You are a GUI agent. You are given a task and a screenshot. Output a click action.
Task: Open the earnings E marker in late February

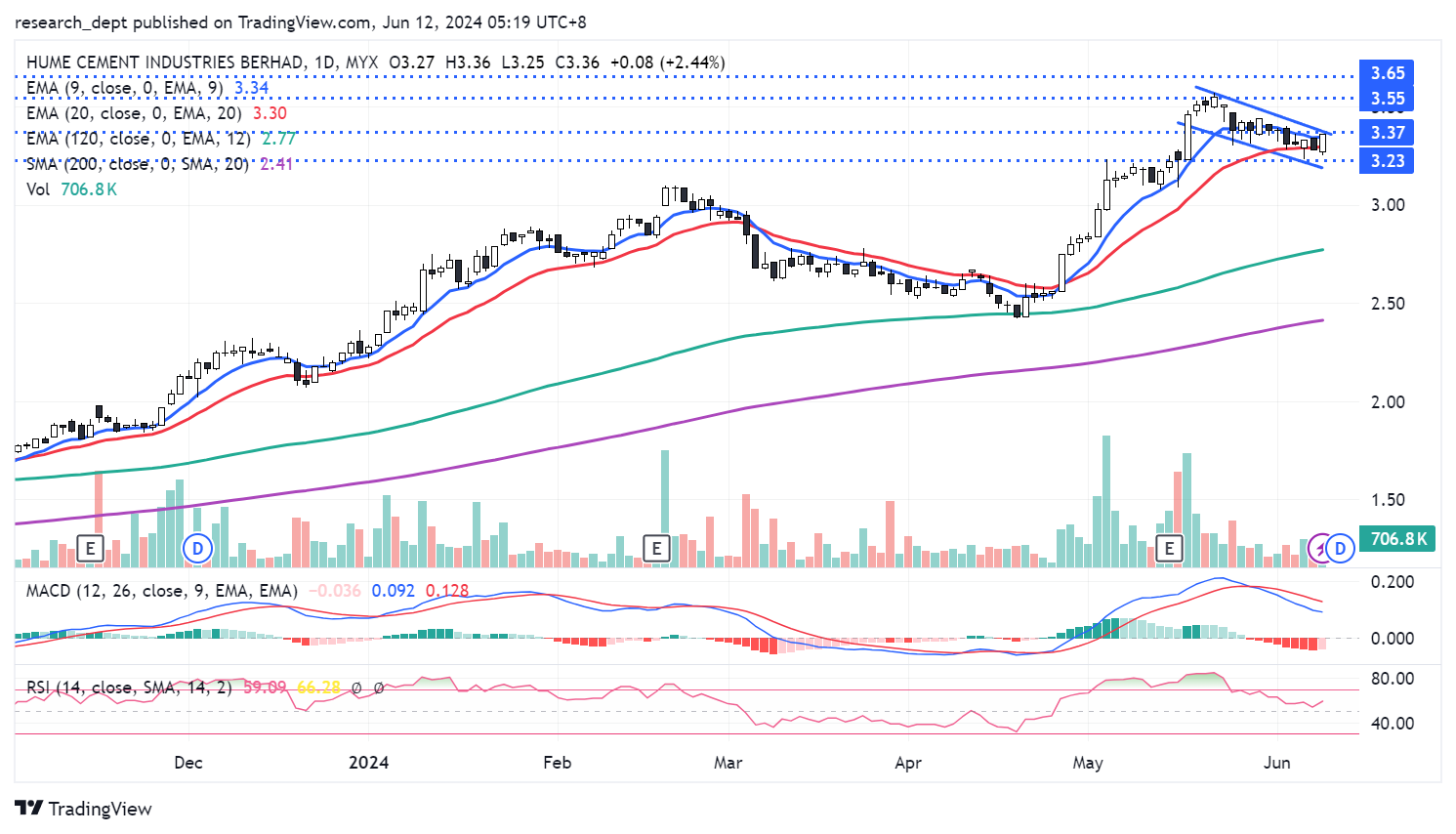tap(656, 548)
